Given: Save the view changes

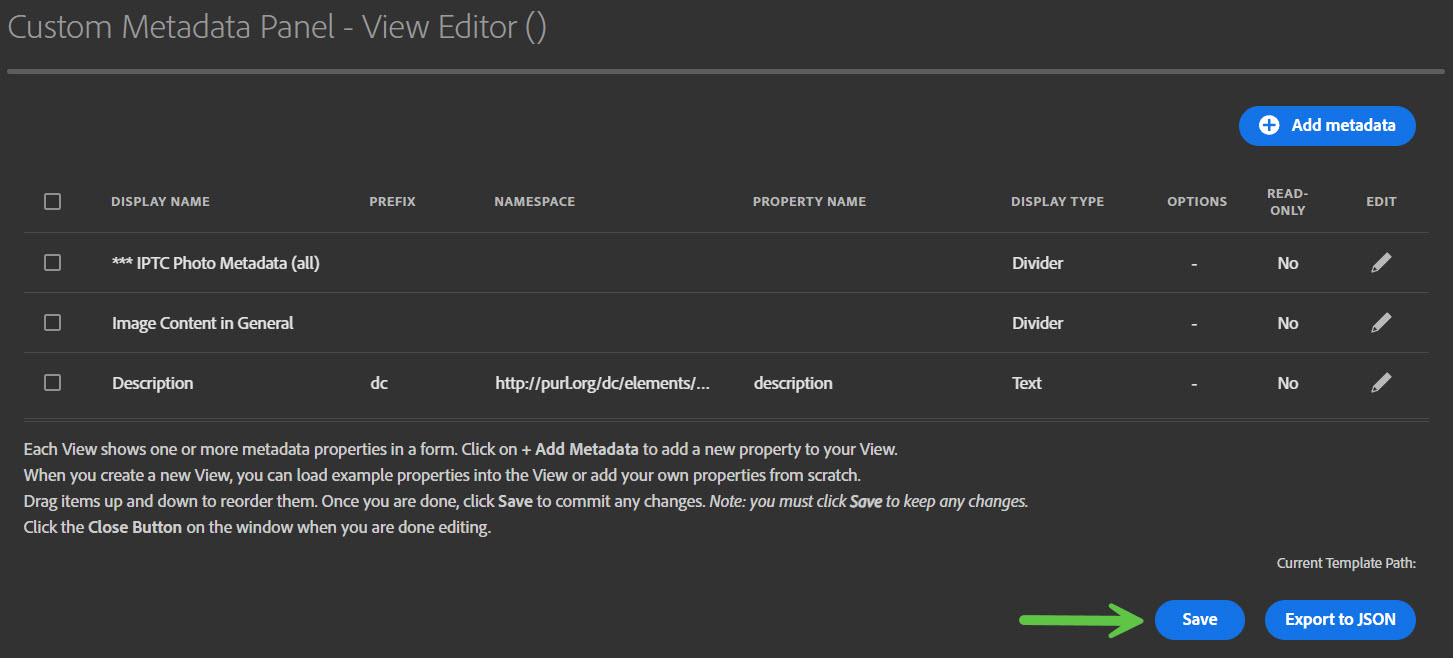Looking at the screenshot, I should click(1199, 620).
